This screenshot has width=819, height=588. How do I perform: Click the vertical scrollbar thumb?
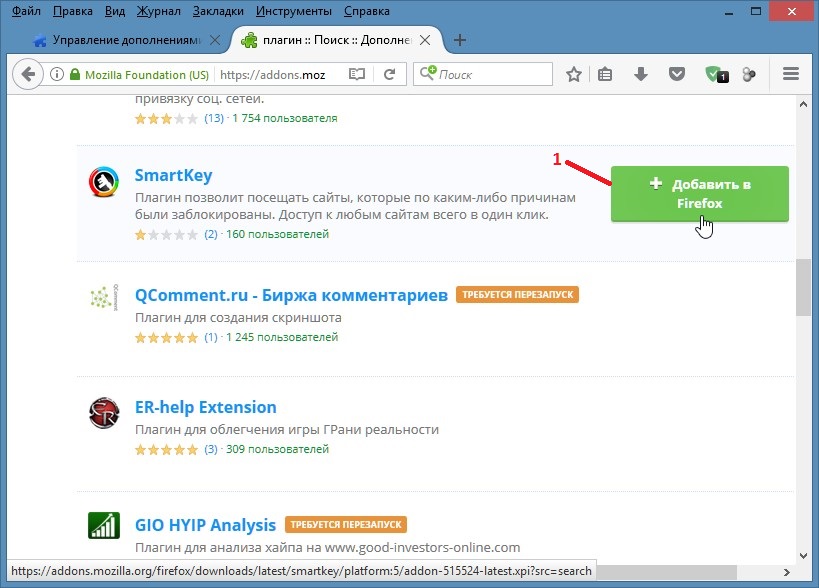[803, 287]
